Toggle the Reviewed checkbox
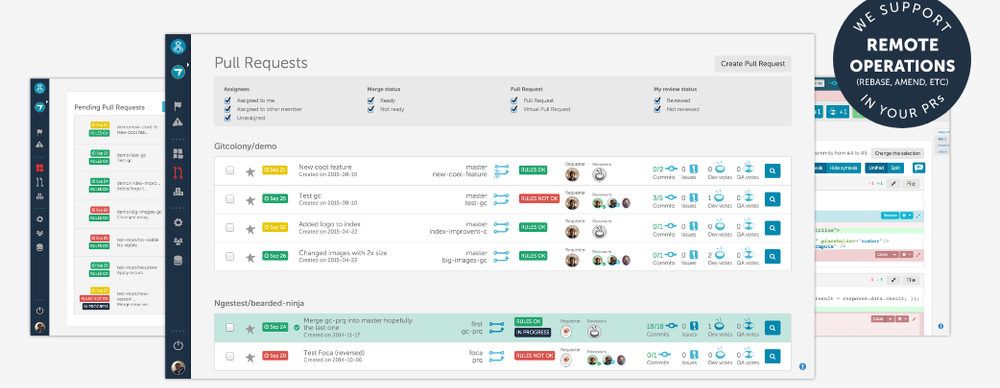 pos(658,100)
